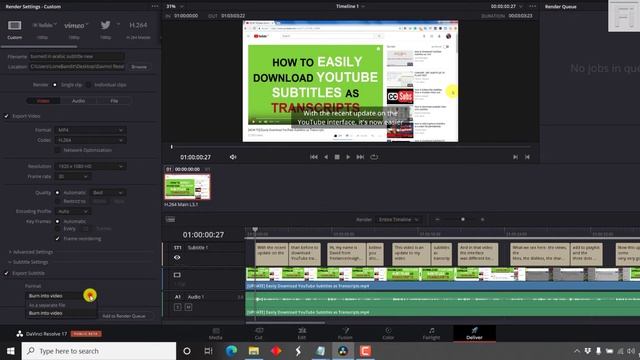Select the Single clip render option
640x360 pixels.
coord(55,85)
